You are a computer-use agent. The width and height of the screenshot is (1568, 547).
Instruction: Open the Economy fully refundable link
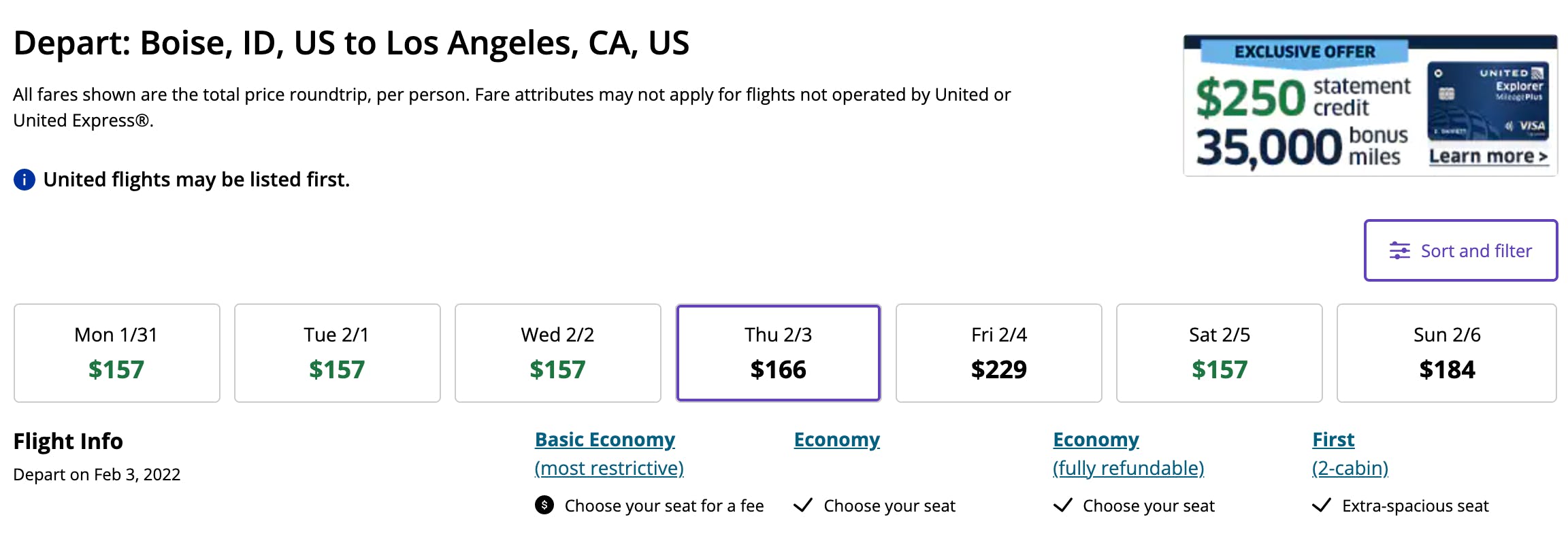coord(1096,440)
